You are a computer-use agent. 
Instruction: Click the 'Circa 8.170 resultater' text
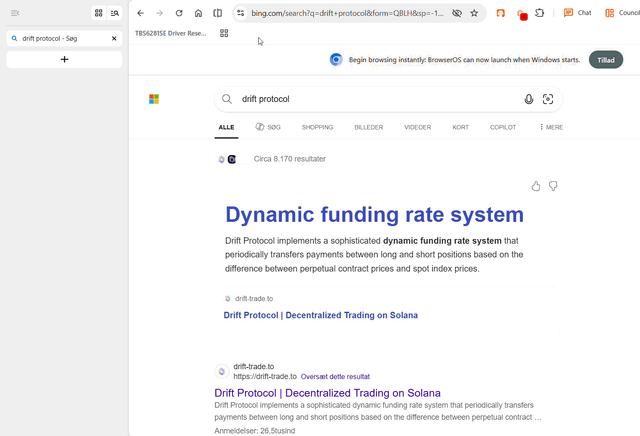(x=290, y=159)
